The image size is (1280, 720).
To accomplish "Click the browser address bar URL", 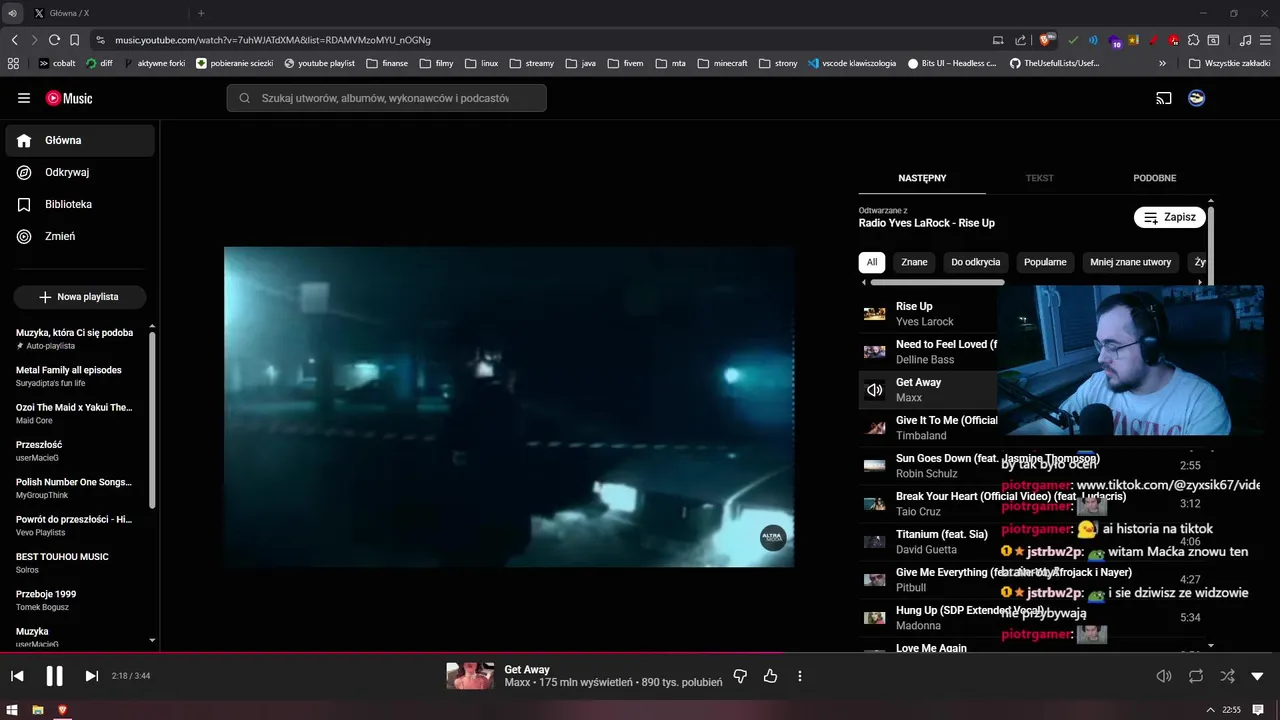I will [x=272, y=40].
